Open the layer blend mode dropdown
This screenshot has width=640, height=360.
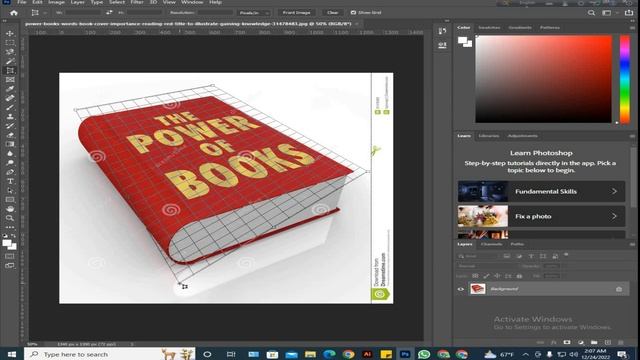(x=487, y=266)
